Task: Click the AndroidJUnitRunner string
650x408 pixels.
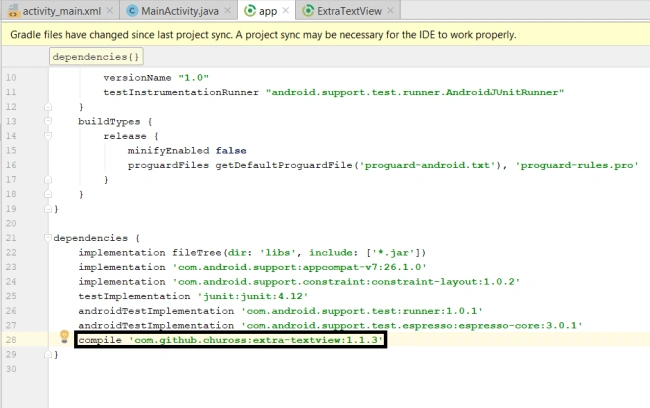Action: tap(415, 92)
